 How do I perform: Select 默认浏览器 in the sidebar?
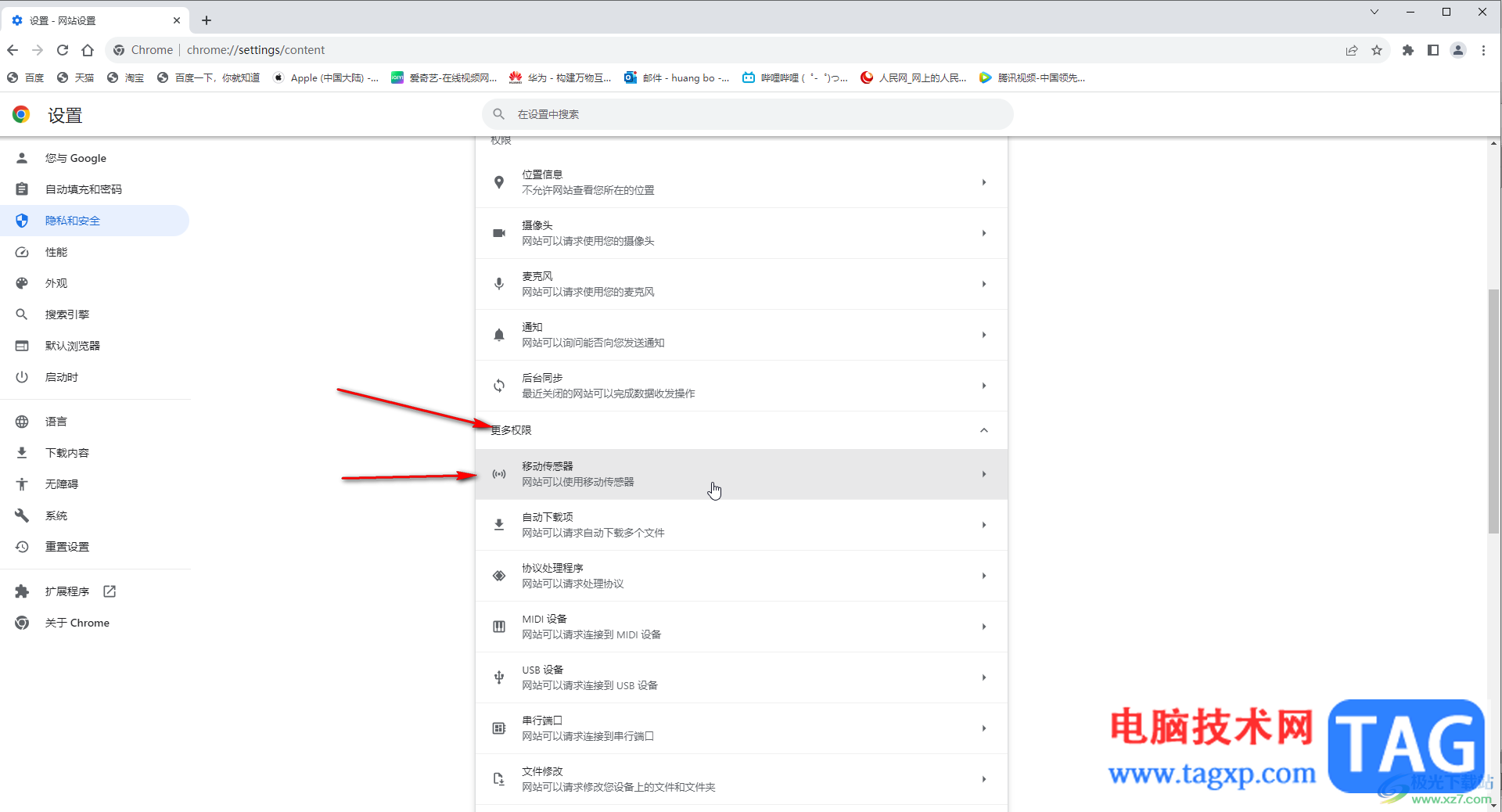coord(95,346)
